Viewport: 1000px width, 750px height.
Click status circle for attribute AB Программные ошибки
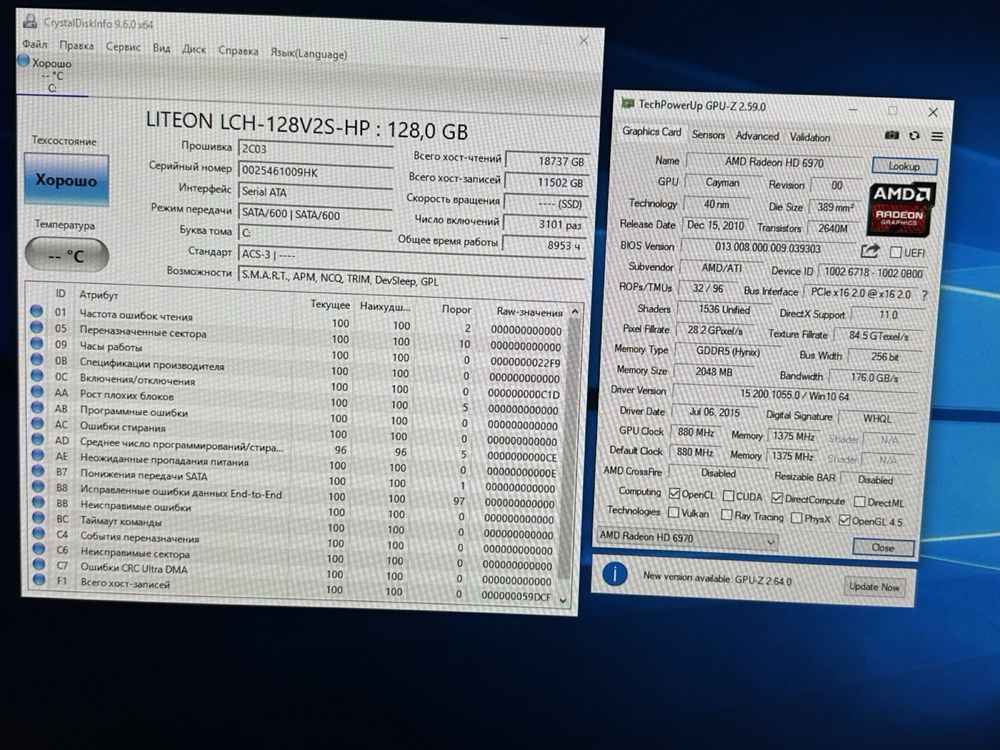pyautogui.click(x=38, y=407)
